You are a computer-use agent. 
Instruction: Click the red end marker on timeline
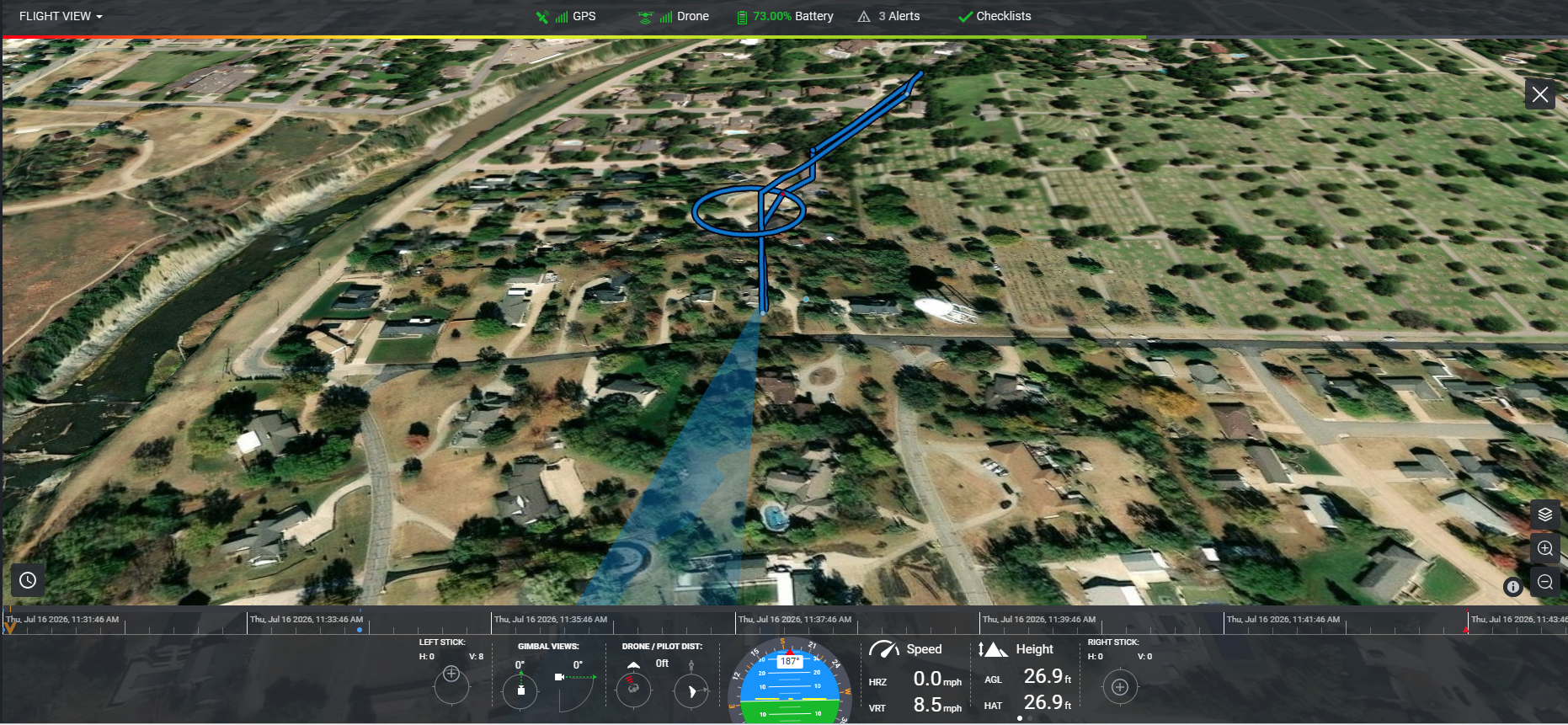[1466, 629]
